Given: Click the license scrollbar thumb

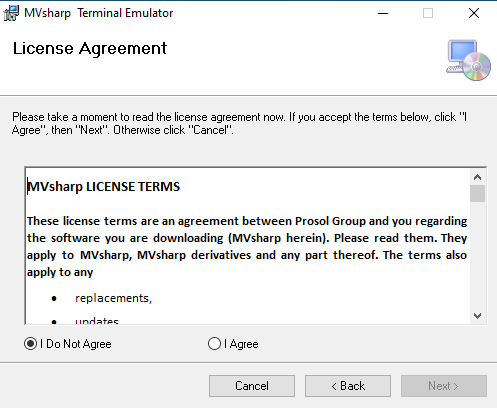Looking at the screenshot, I should click(477, 194).
